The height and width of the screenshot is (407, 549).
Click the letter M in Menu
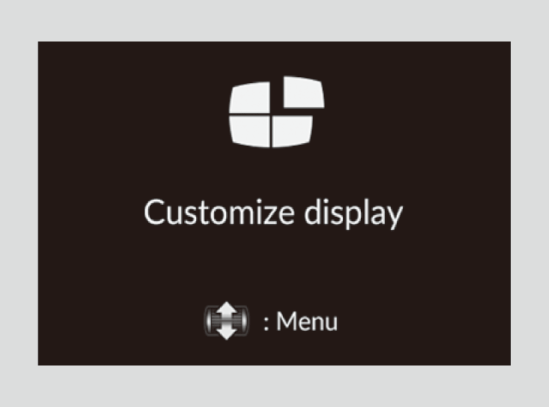285,322
